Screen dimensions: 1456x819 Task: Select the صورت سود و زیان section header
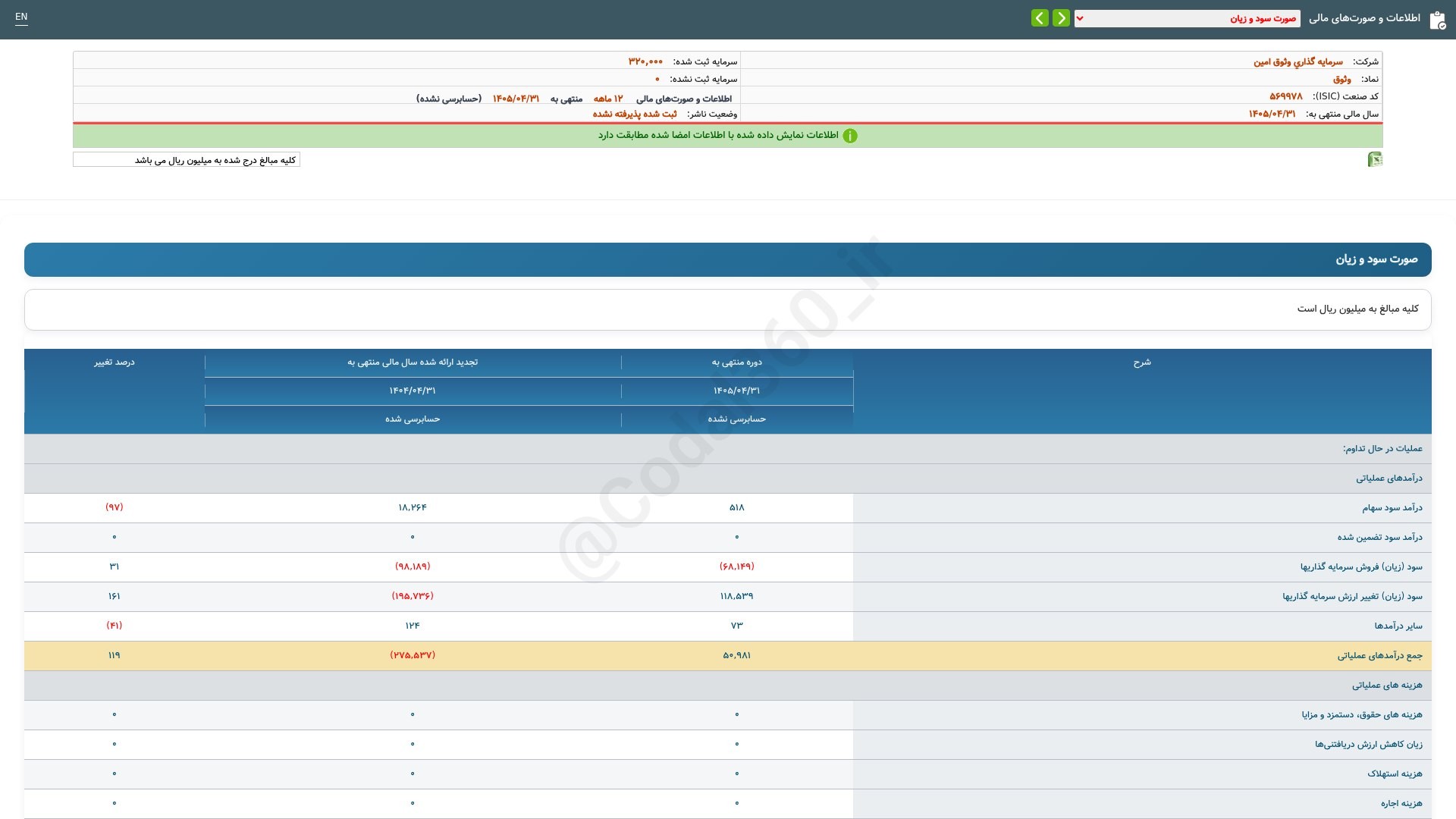(x=728, y=259)
